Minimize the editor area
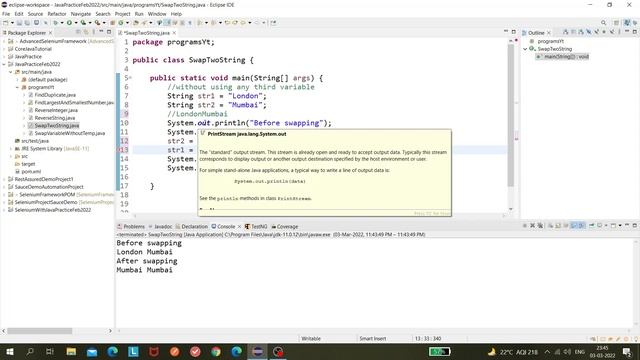This screenshot has height=360, width=640. [x=506, y=32]
